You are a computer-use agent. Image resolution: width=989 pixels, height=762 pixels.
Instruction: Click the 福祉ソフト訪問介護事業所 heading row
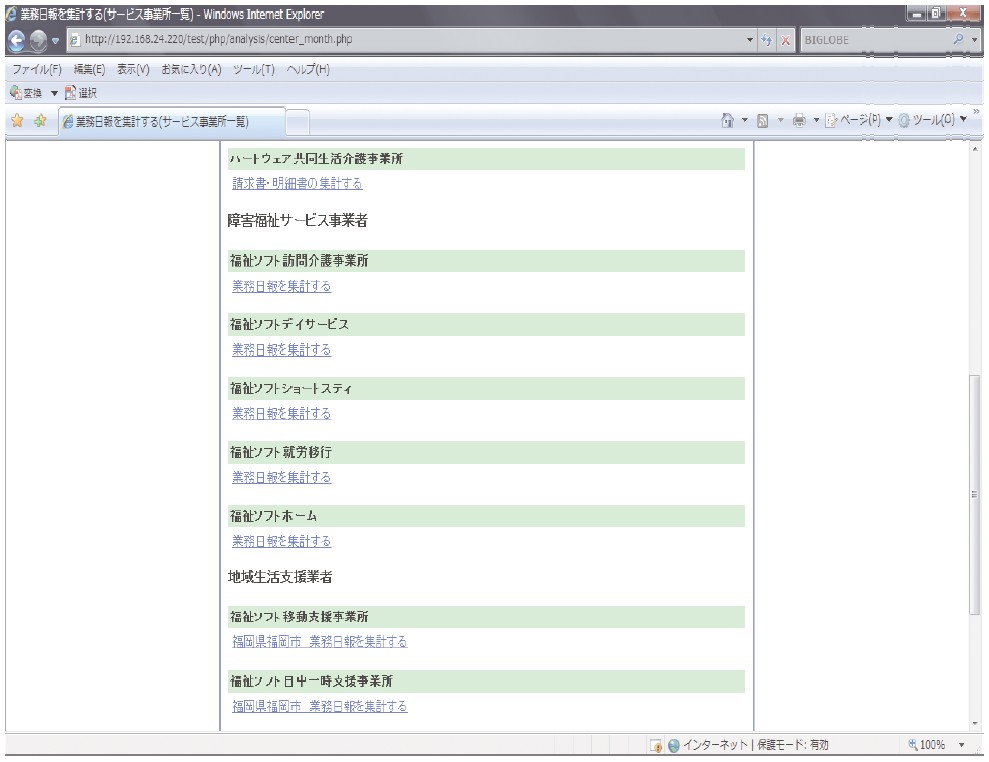[x=486, y=261]
